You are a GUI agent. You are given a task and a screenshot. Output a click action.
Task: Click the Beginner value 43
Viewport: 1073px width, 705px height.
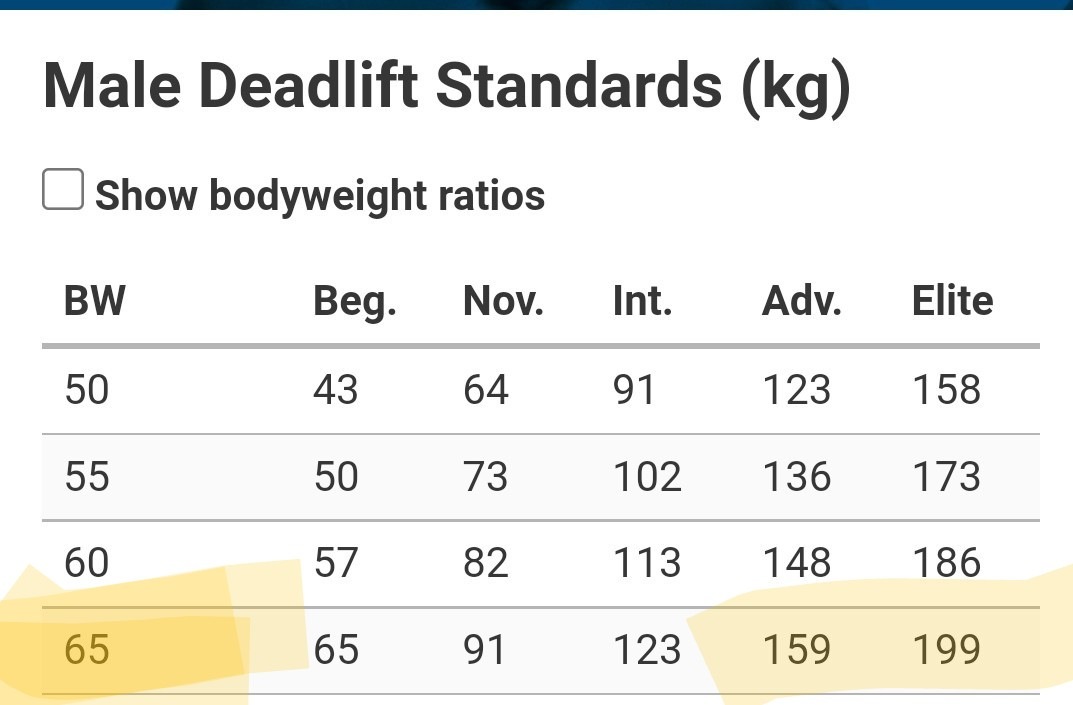pyautogui.click(x=335, y=390)
